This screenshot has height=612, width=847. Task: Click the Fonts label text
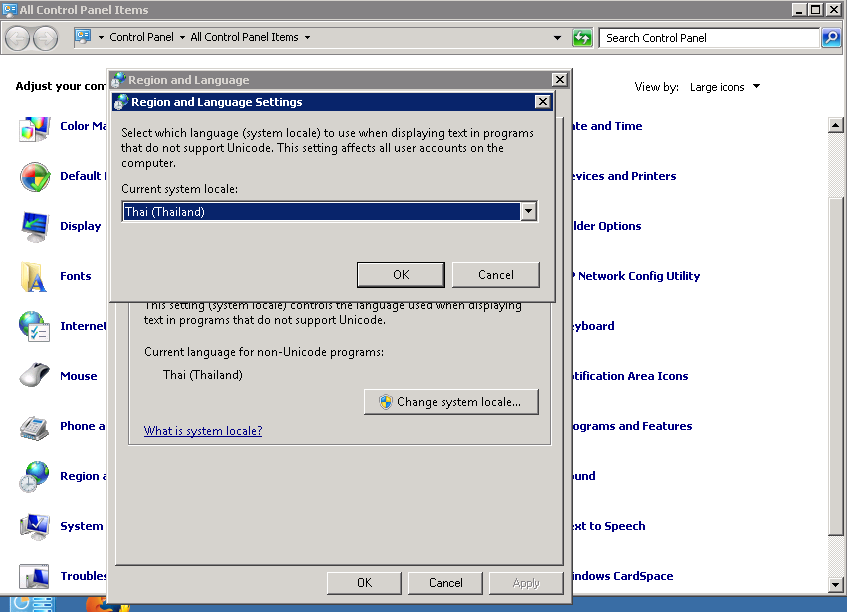(76, 276)
